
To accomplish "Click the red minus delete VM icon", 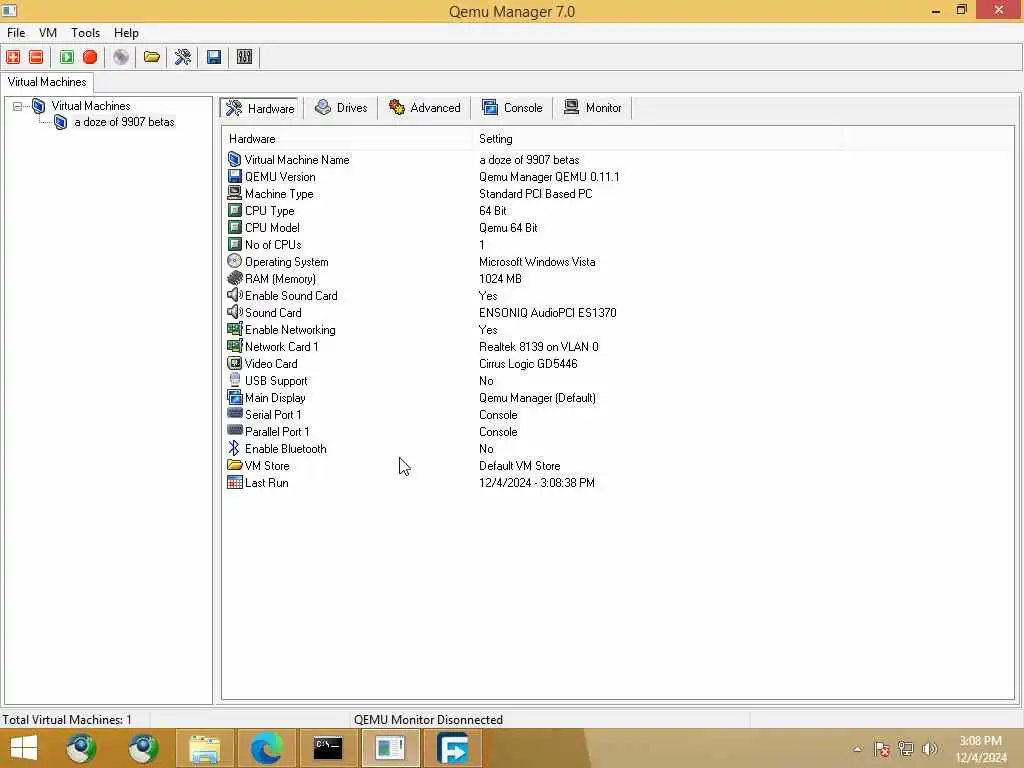I will pyautogui.click(x=36, y=57).
